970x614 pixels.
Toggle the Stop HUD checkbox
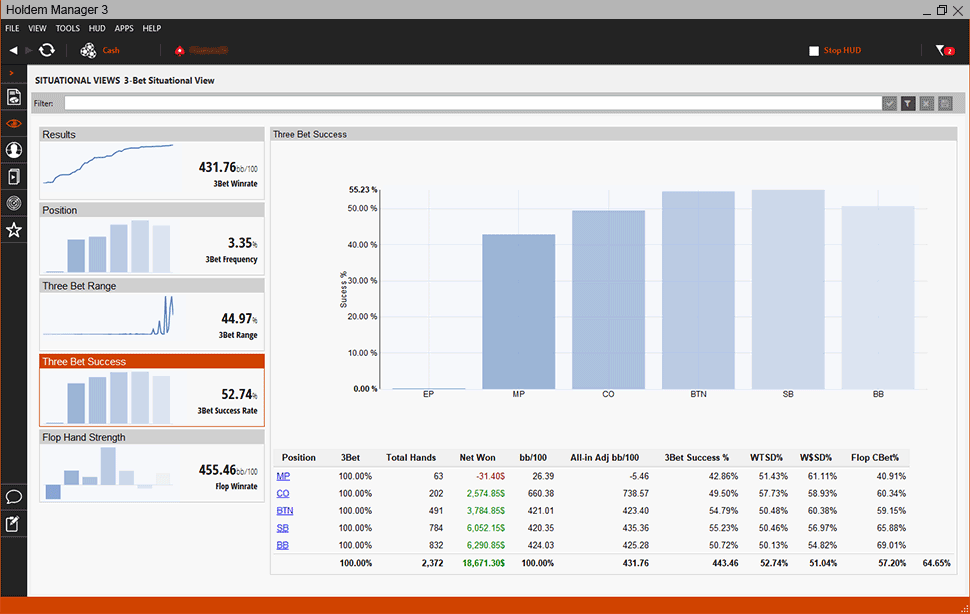pos(814,50)
